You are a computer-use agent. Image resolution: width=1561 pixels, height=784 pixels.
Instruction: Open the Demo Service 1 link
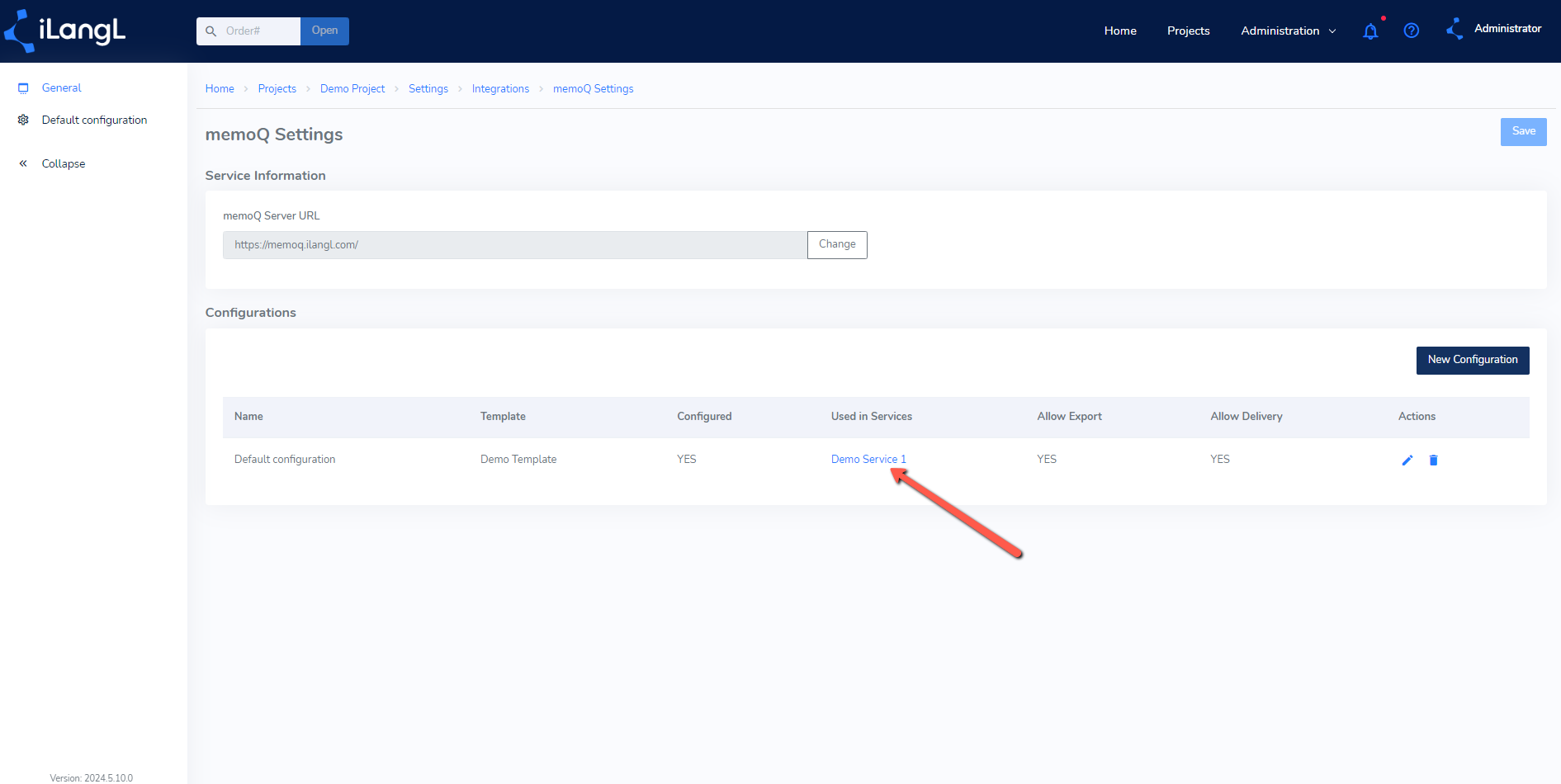coord(868,460)
